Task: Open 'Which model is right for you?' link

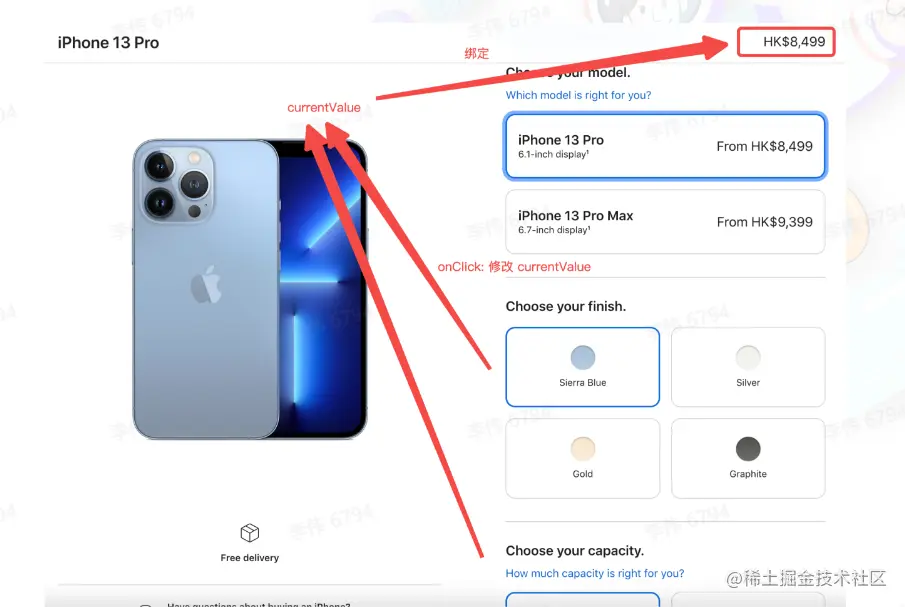Action: [578, 95]
